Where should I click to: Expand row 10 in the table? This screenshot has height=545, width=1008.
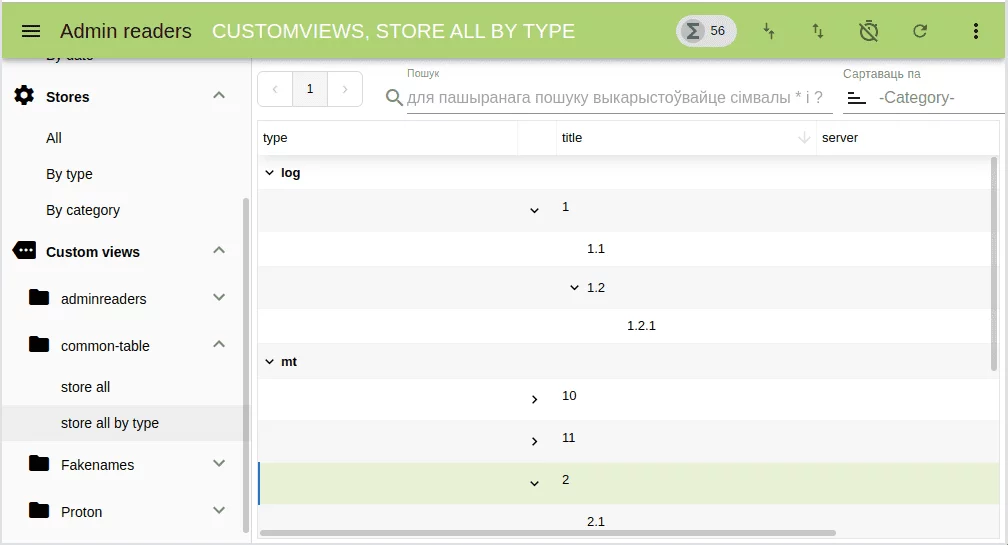tap(534, 399)
